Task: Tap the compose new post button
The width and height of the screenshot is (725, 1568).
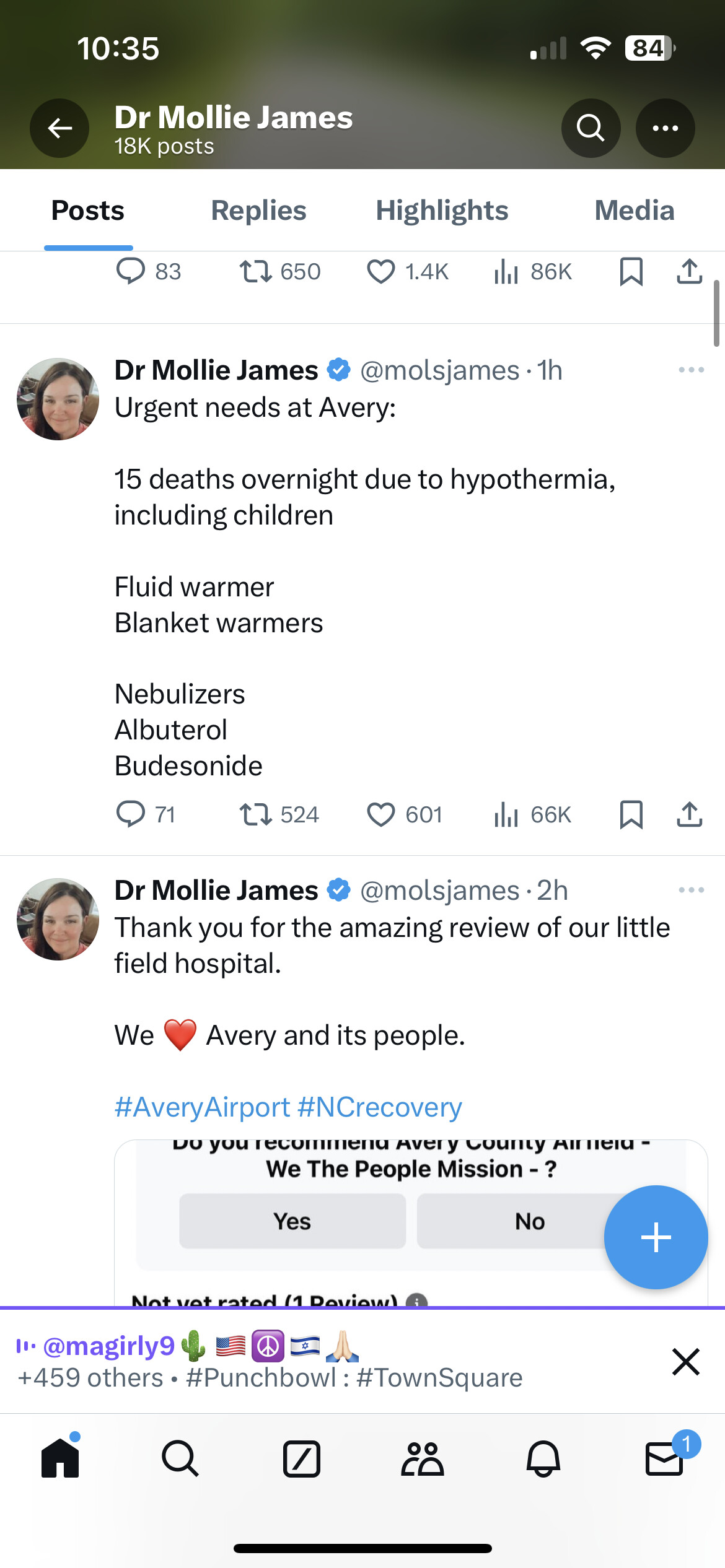Action: (656, 1237)
